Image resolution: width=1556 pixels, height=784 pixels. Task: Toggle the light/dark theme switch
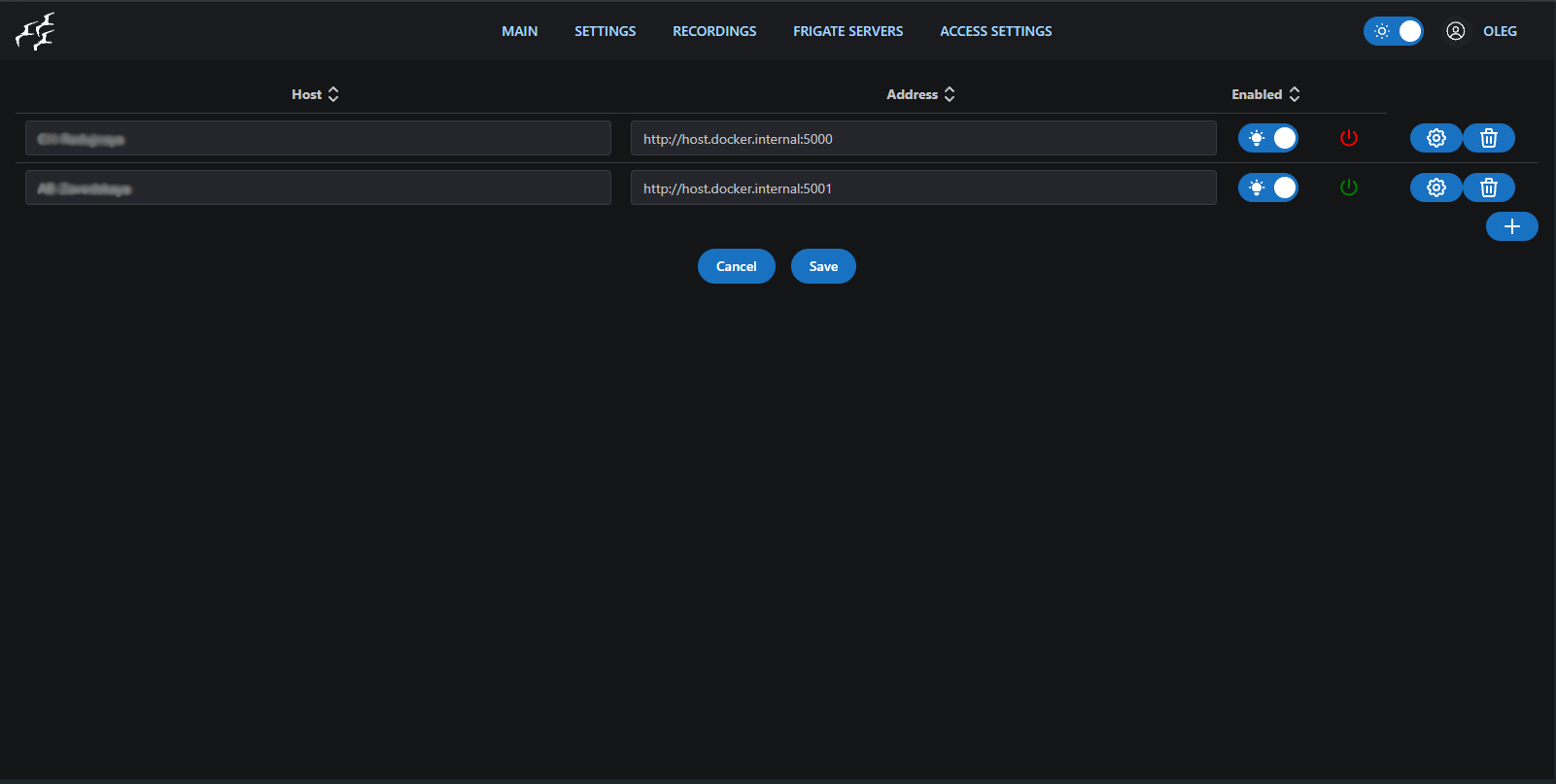(1393, 31)
